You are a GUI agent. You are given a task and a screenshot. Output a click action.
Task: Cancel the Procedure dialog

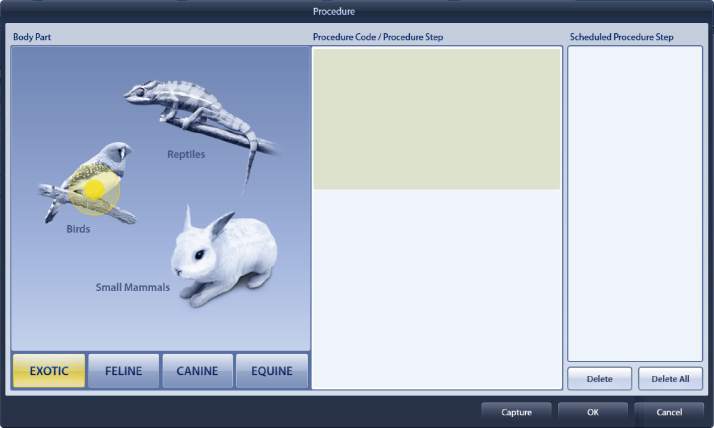coord(669,412)
